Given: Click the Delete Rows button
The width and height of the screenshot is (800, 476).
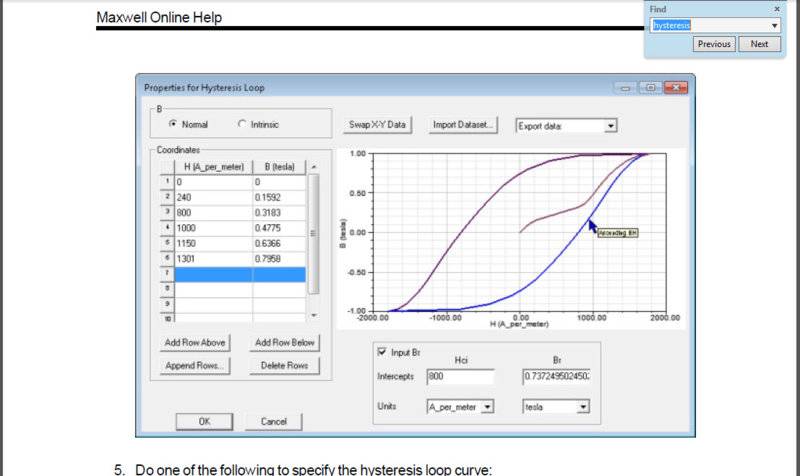Looking at the screenshot, I should click(x=284, y=365).
